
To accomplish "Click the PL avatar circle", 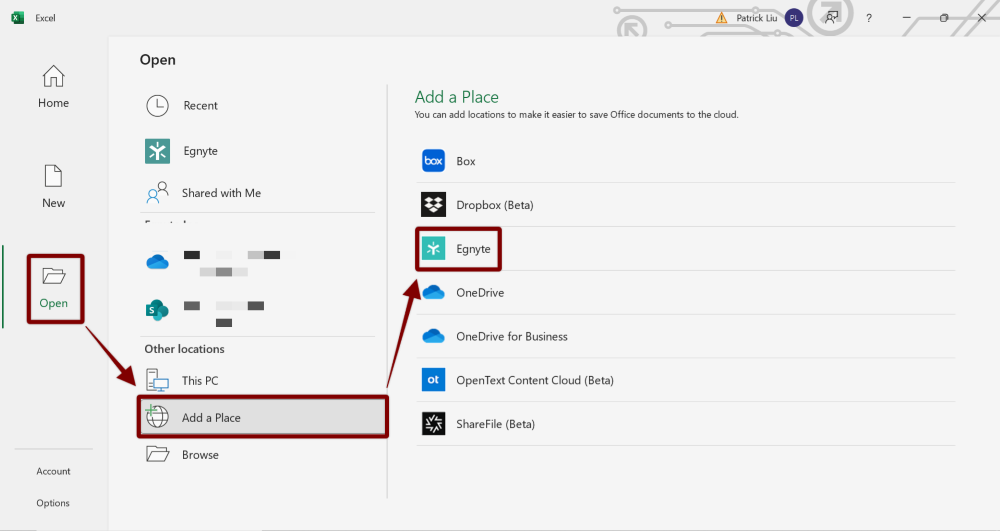I will tap(794, 18).
